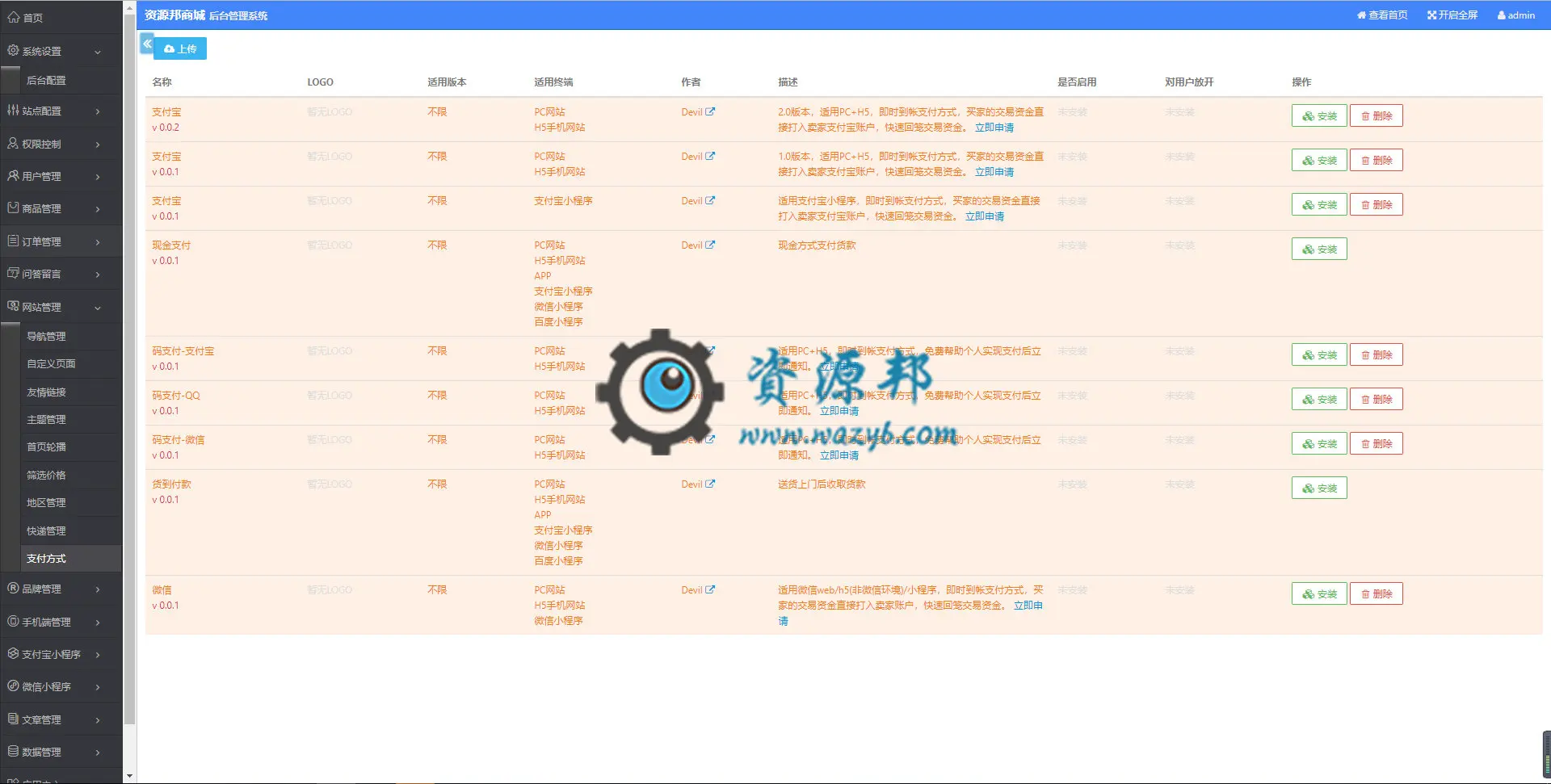Click the 是否启用 column header

(x=1077, y=82)
